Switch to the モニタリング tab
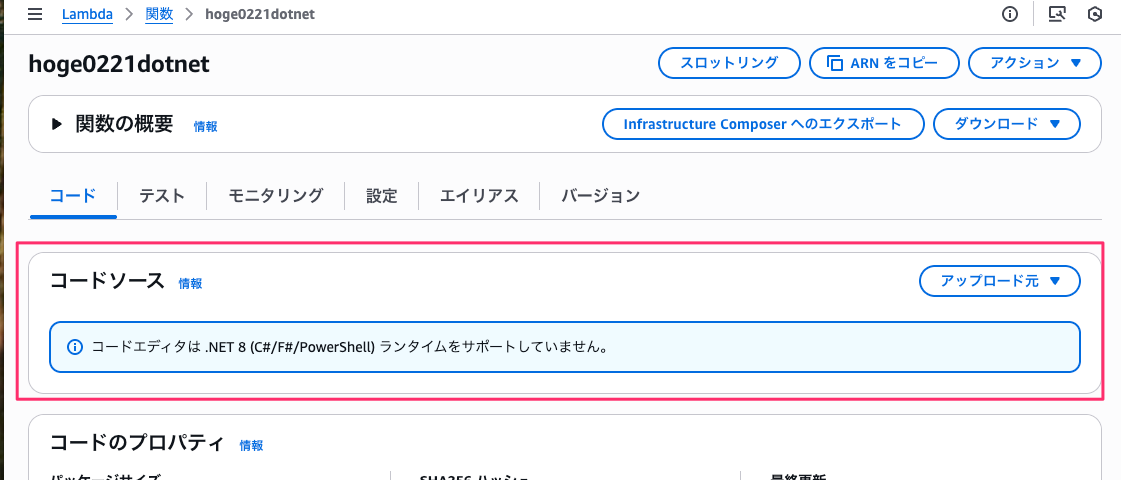 [276, 196]
